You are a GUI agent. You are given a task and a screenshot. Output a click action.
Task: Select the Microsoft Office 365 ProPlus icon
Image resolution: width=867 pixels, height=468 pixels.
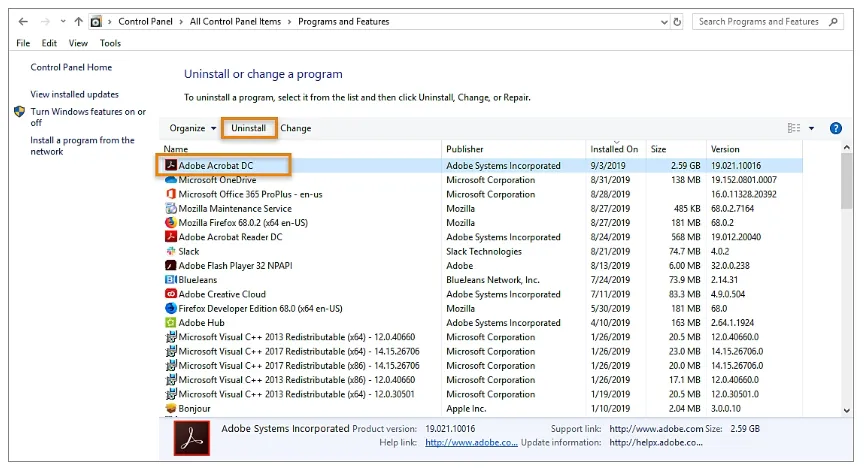(171, 194)
